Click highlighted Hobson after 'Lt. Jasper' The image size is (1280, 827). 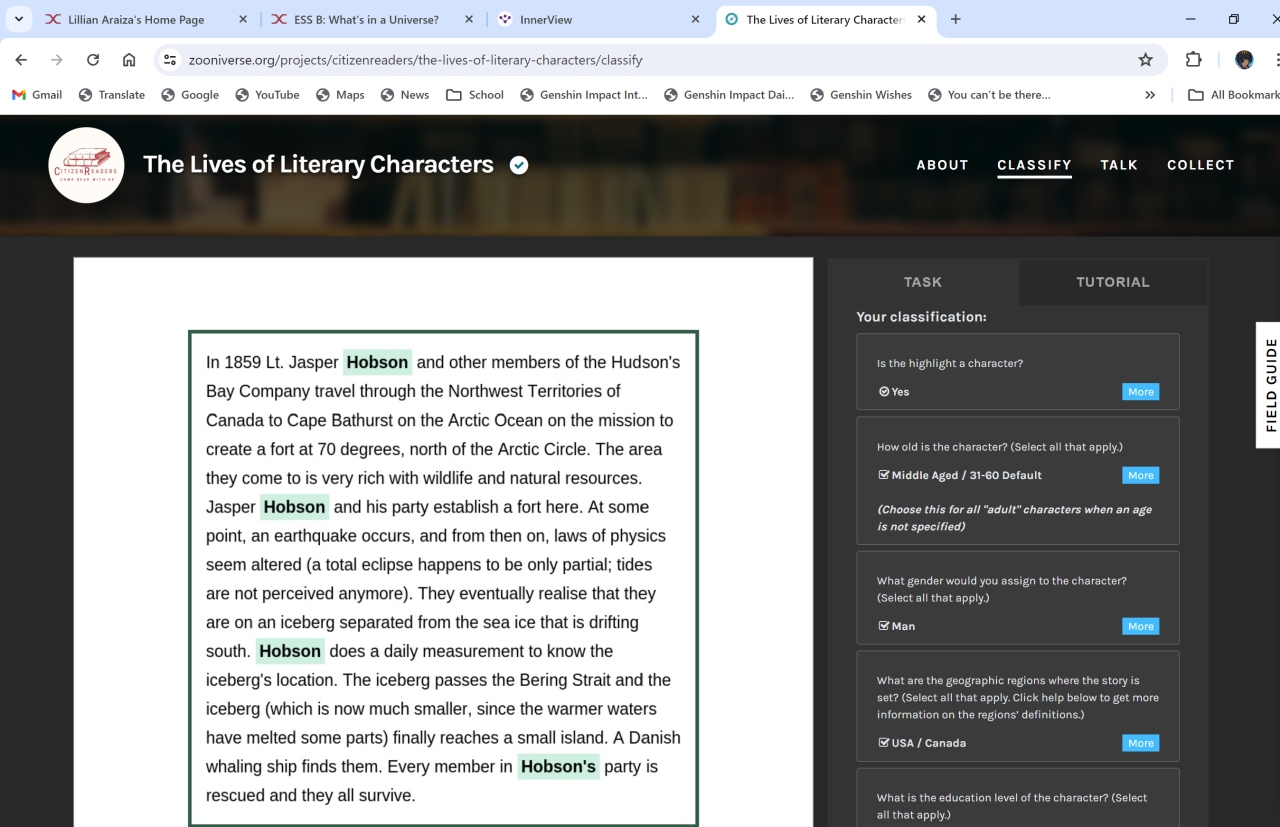pyautogui.click(x=377, y=362)
